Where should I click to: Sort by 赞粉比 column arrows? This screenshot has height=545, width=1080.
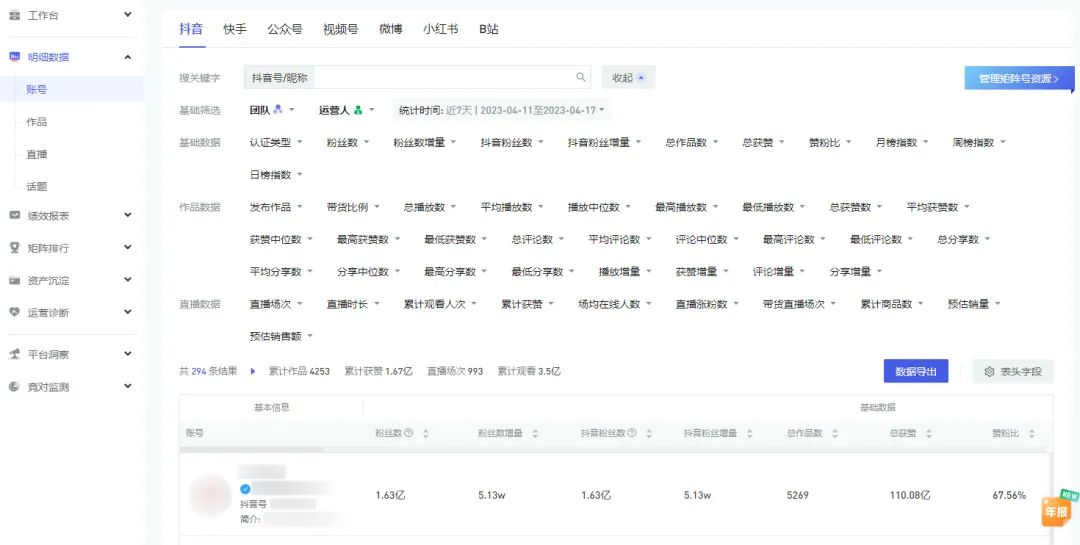pos(1032,434)
